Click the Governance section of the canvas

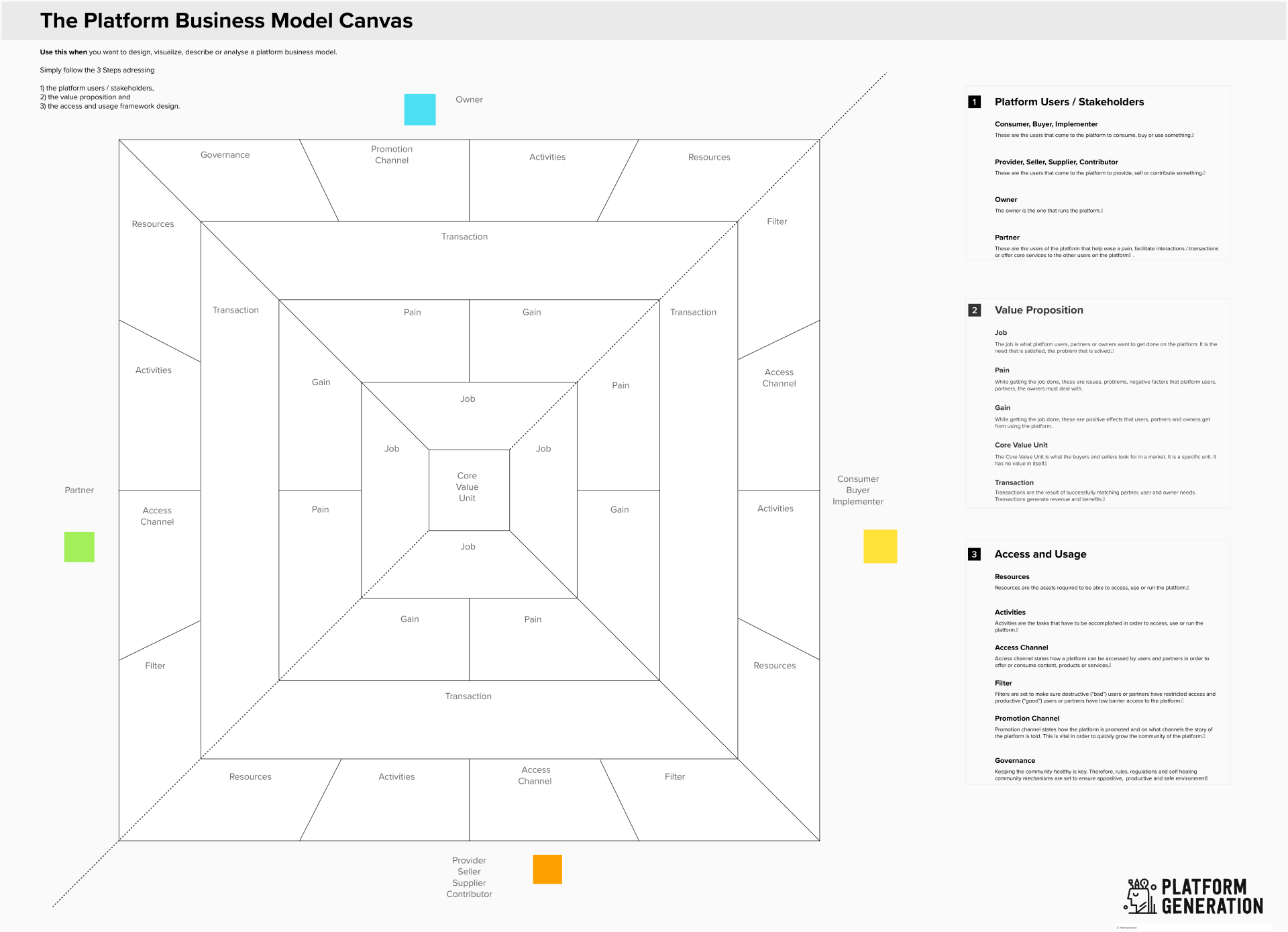tap(225, 155)
